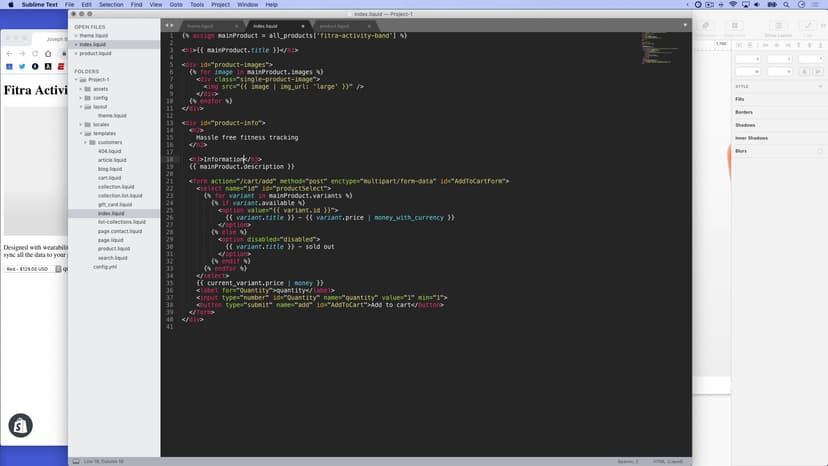The height and width of the screenshot is (466, 828).
Task: Close the index.liquid tab
Action: pyautogui.click(x=304, y=25)
